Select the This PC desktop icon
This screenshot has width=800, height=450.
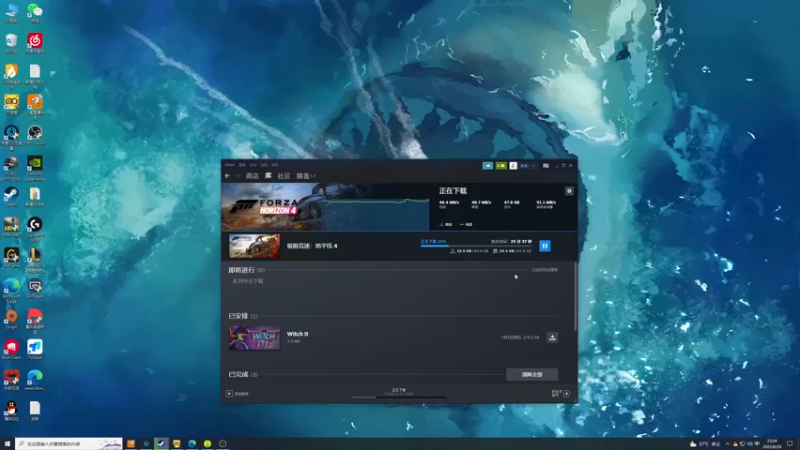11,13
